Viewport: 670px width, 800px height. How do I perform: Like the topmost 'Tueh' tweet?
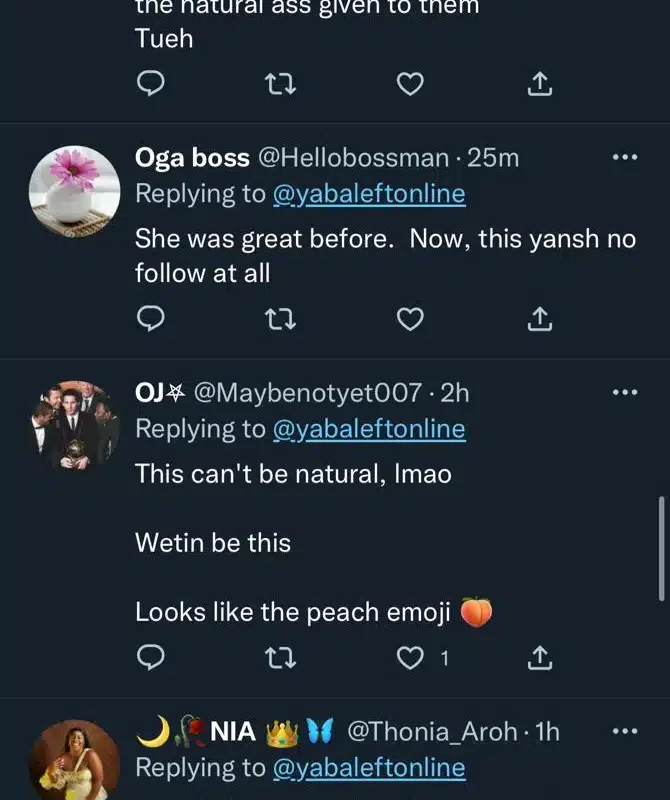[410, 85]
